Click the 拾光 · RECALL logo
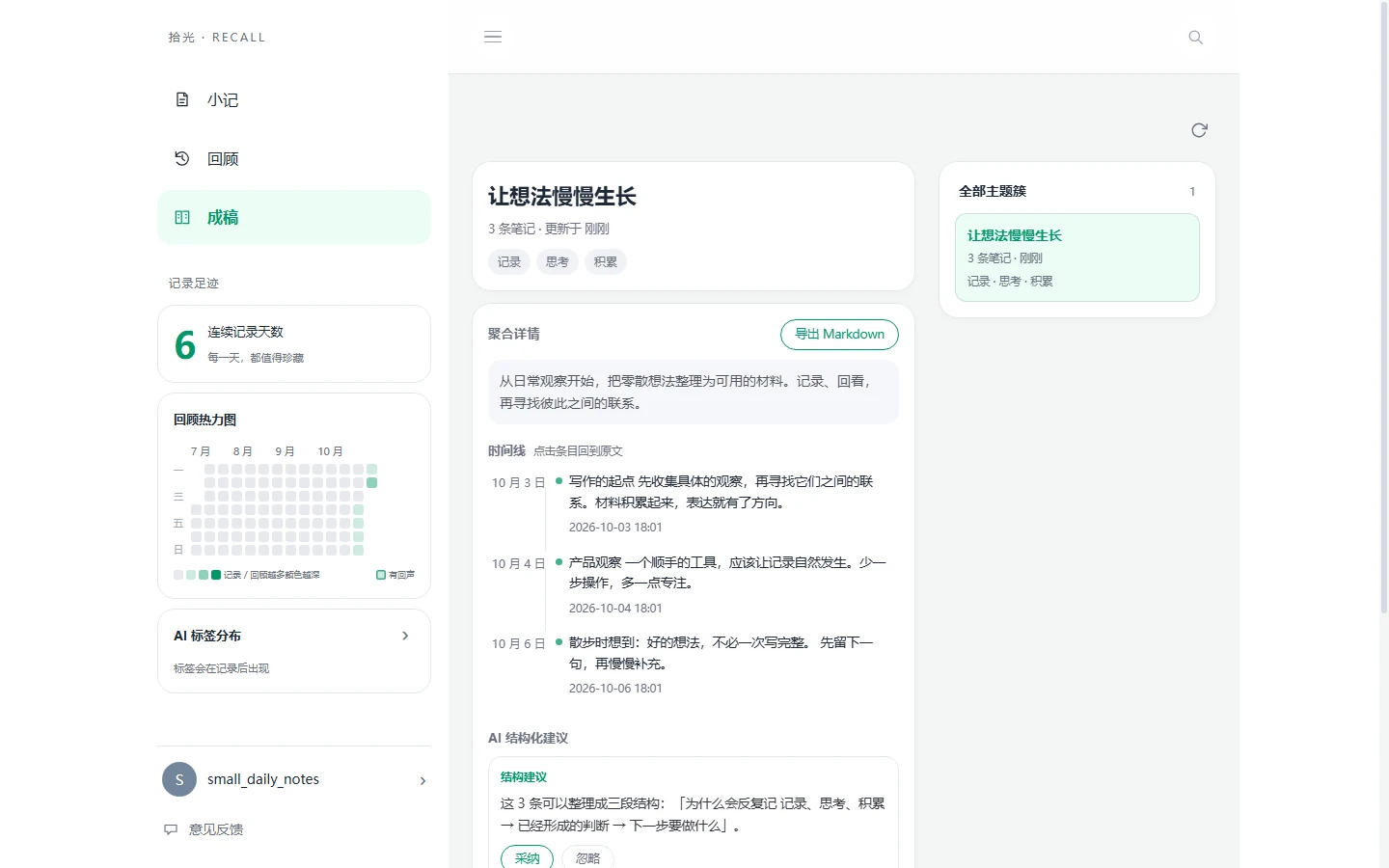 pyautogui.click(x=217, y=38)
